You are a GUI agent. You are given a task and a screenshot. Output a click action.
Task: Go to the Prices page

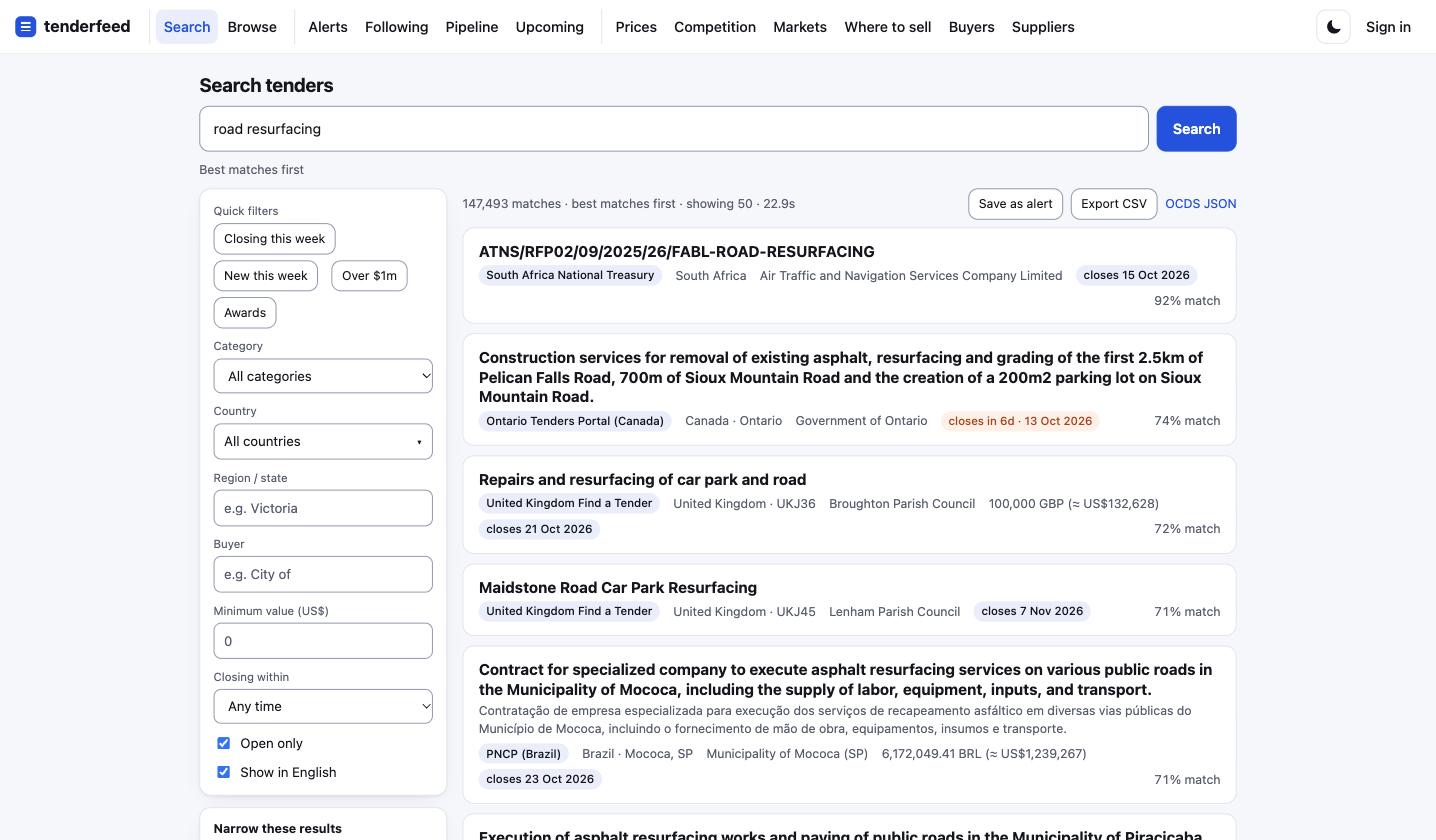(x=636, y=27)
